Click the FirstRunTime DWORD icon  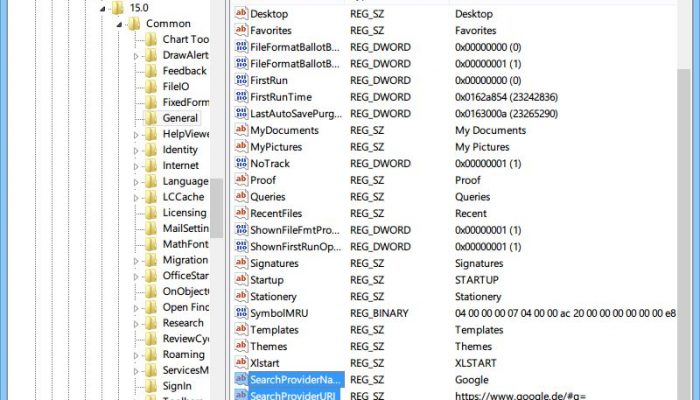coord(241,96)
